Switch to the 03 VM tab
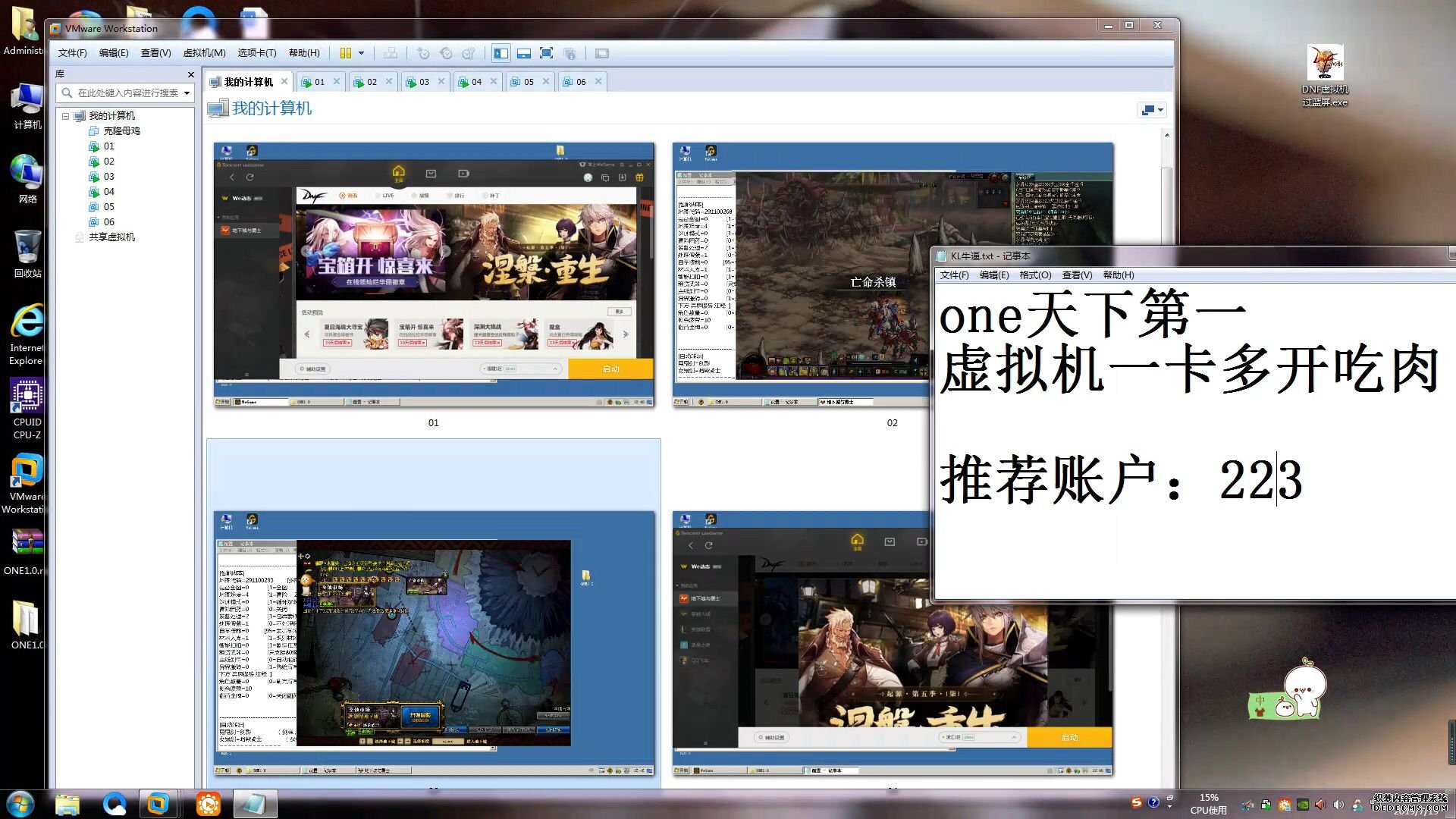This screenshot has height=819, width=1456. pos(423,82)
